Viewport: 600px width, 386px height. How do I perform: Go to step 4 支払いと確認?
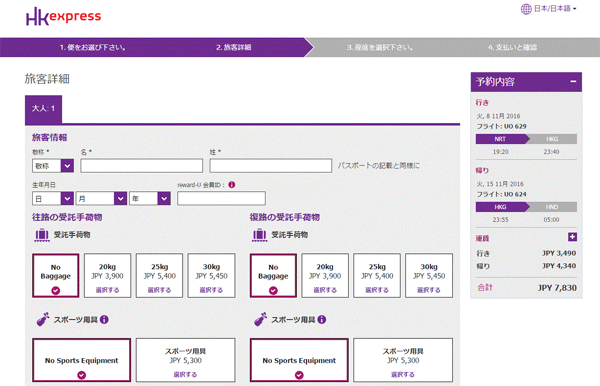point(512,47)
